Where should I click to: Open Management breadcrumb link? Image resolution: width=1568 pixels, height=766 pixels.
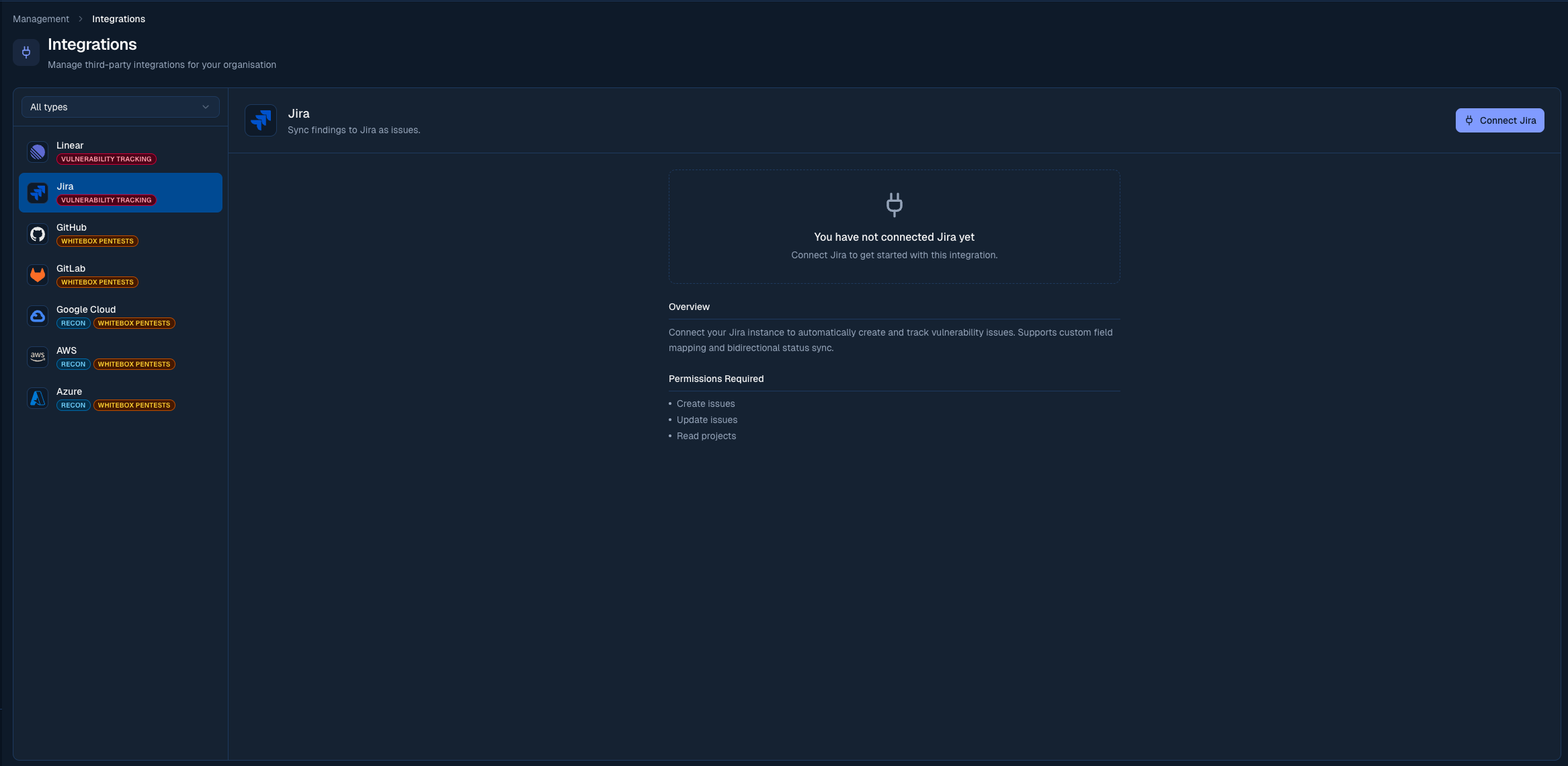click(x=40, y=19)
